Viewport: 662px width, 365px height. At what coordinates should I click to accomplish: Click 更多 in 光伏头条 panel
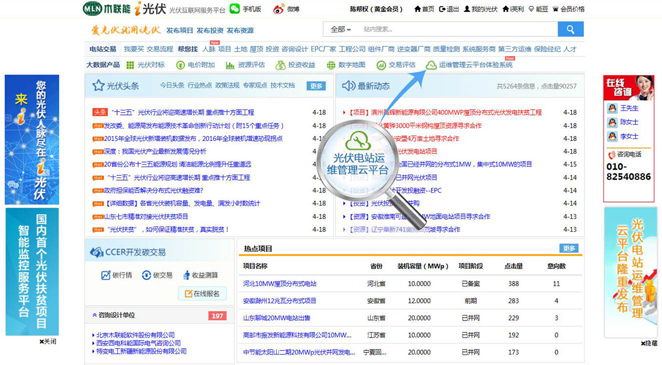316,86
